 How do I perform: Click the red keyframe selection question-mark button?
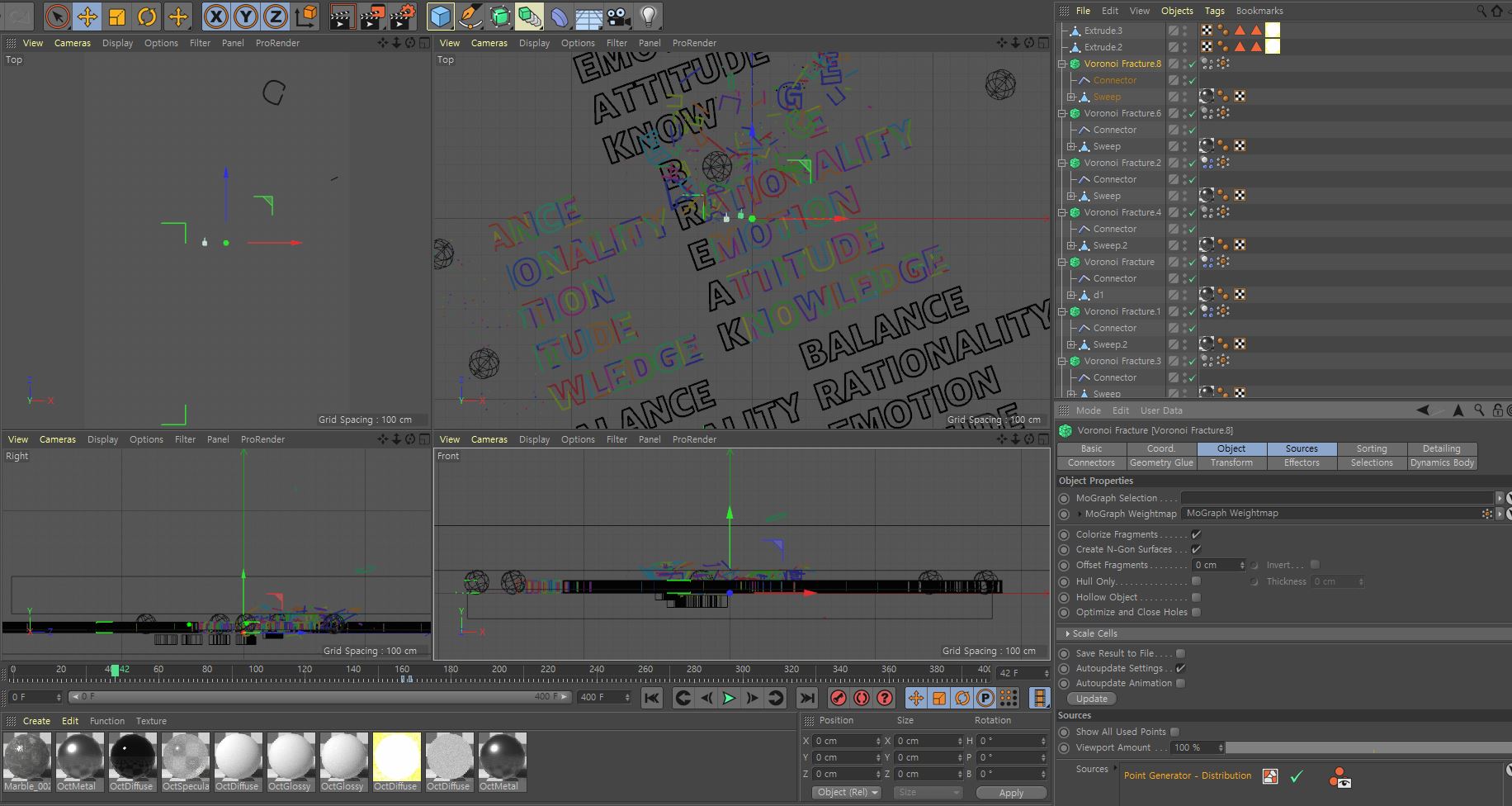coord(885,698)
